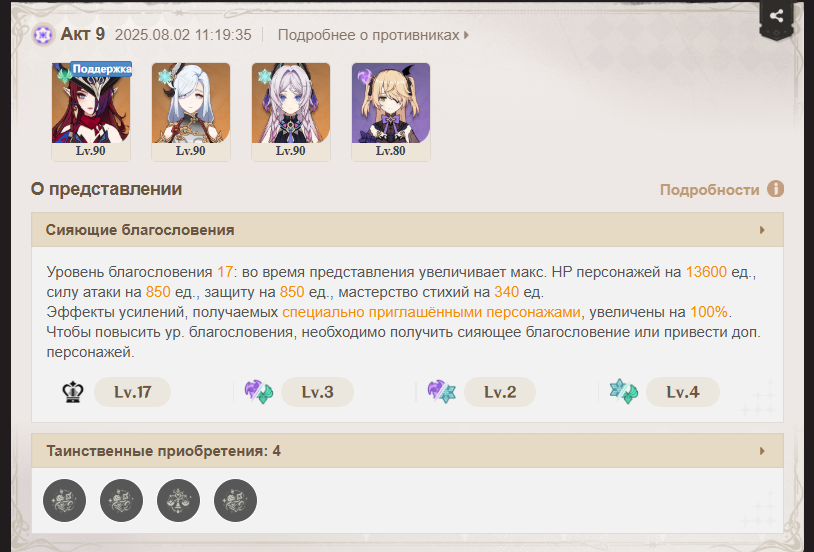Select the crown blessing level icon
This screenshot has height=552, width=814.
pyautogui.click(x=73, y=392)
